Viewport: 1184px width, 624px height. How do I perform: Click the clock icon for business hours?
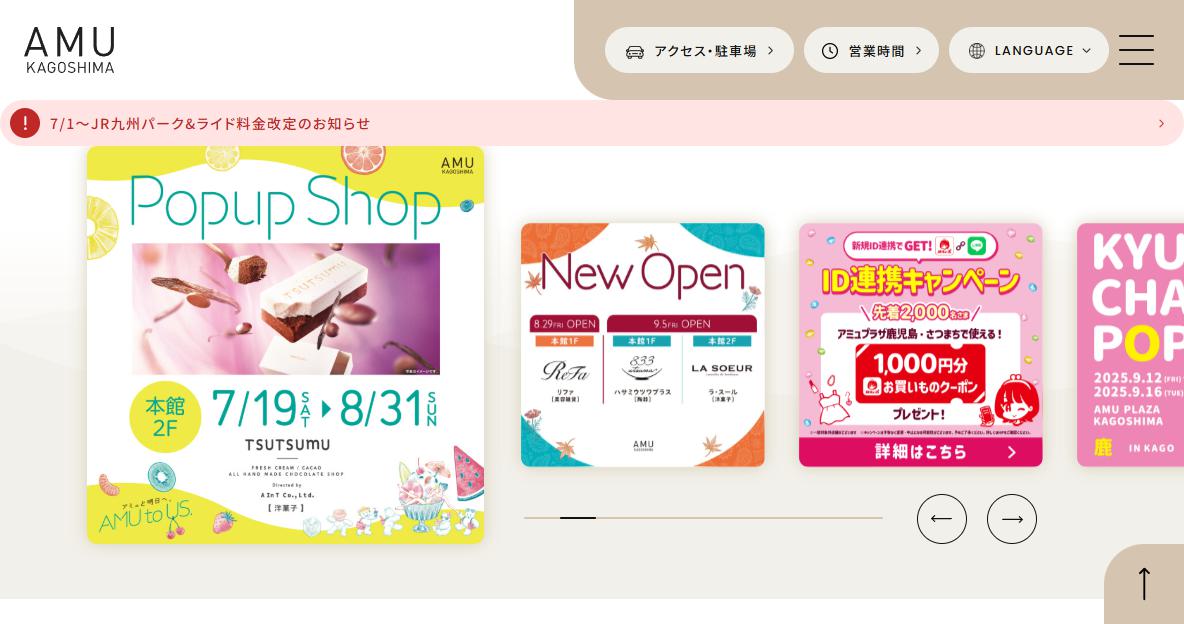pyautogui.click(x=829, y=51)
